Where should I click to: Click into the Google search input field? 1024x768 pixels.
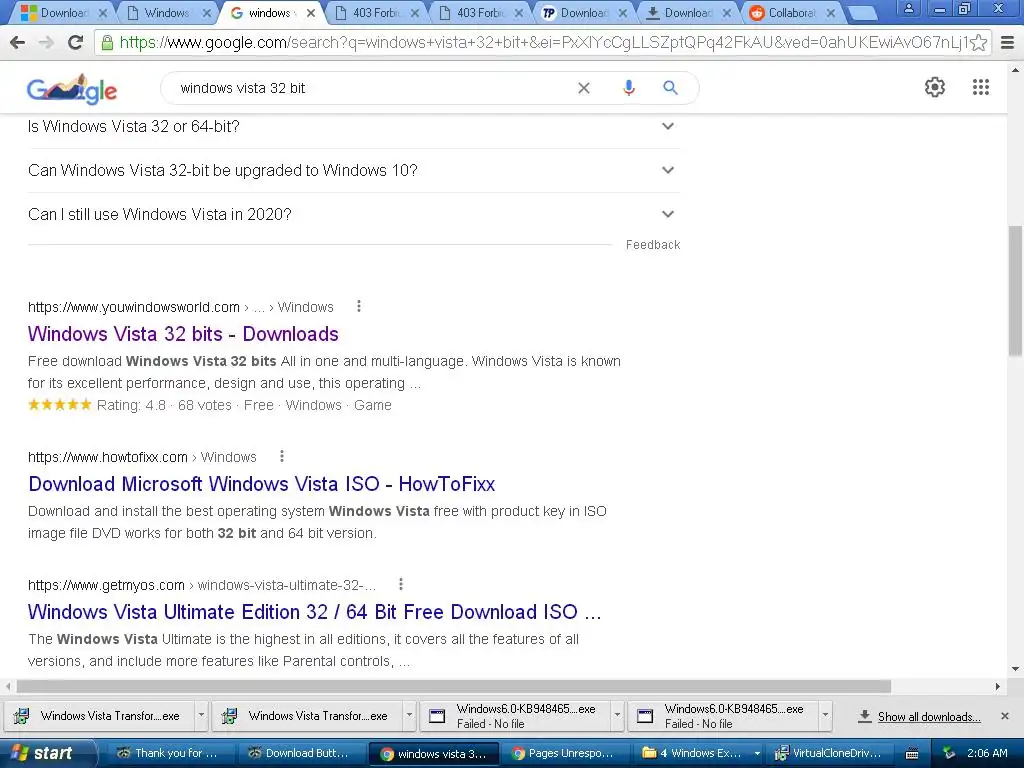point(372,88)
